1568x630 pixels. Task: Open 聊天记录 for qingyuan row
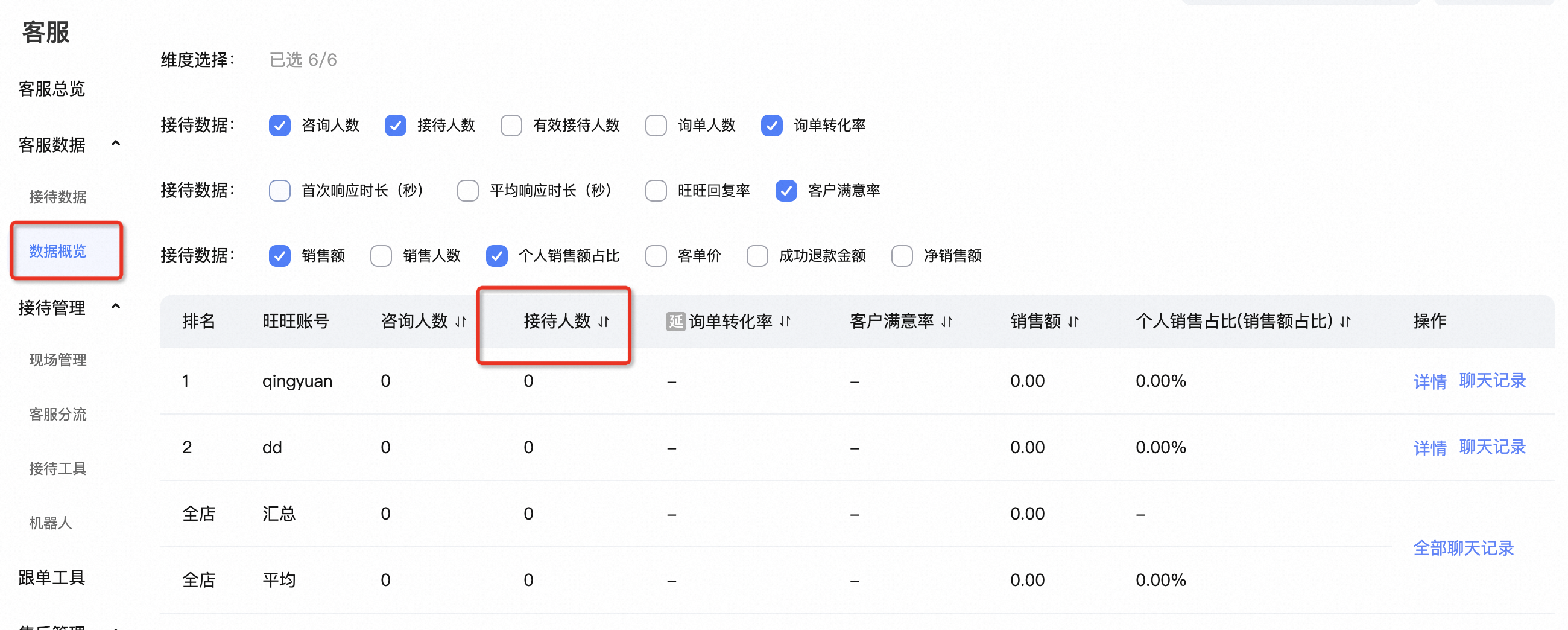(1493, 381)
